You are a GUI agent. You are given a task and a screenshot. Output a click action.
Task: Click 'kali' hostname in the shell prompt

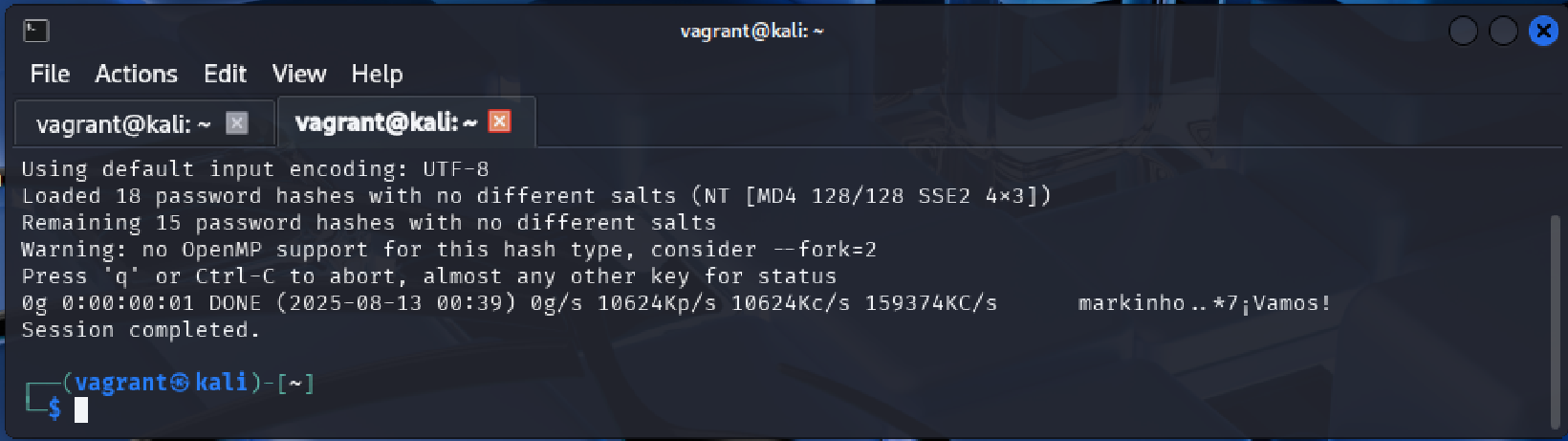pyautogui.click(x=221, y=383)
